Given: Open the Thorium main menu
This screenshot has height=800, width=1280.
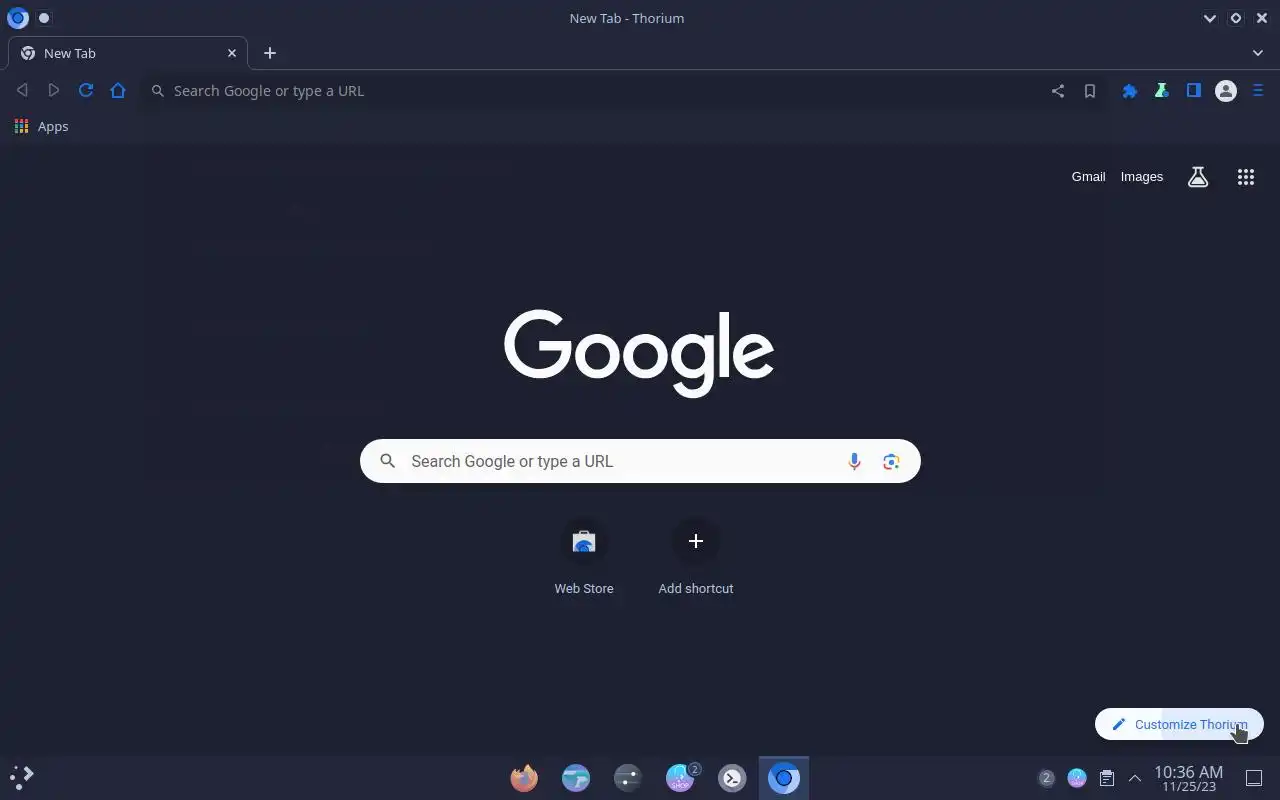Looking at the screenshot, I should pos(1258,91).
